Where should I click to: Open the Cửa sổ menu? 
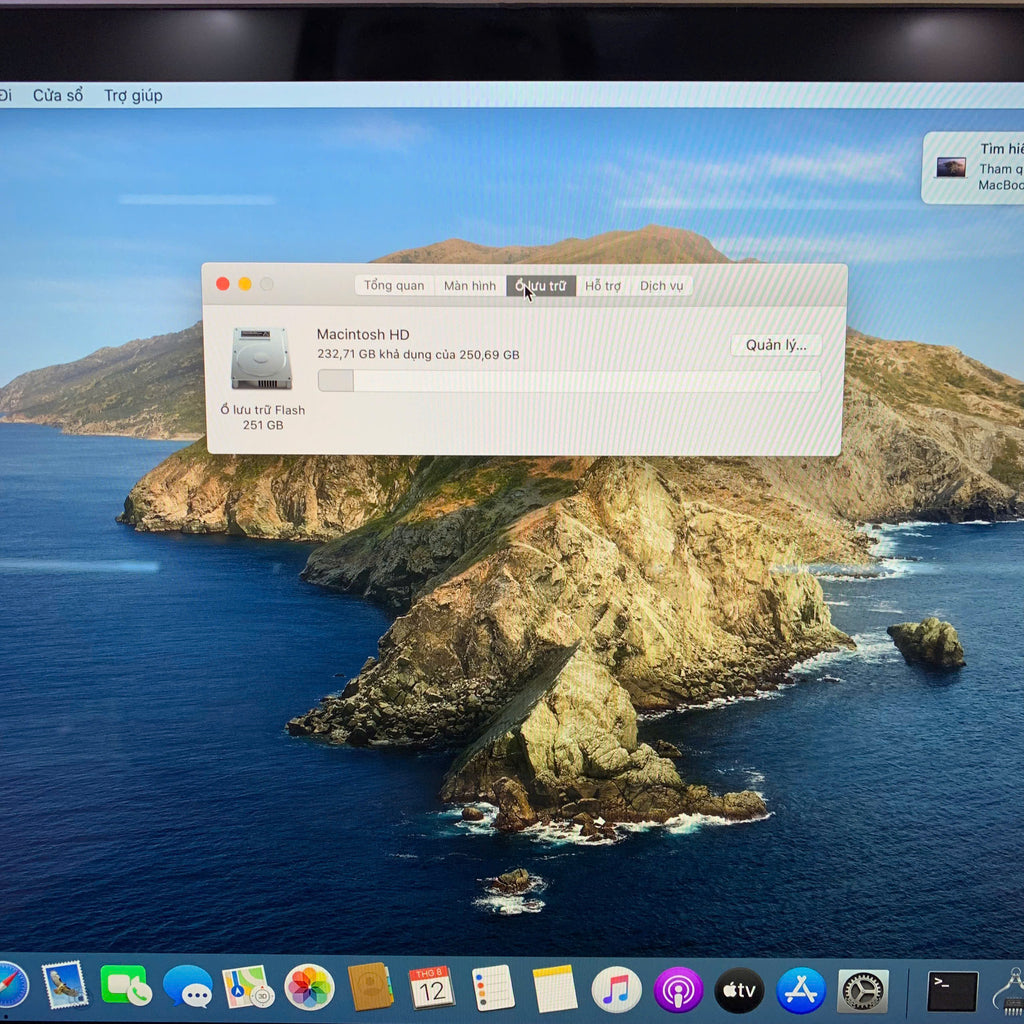coord(58,95)
